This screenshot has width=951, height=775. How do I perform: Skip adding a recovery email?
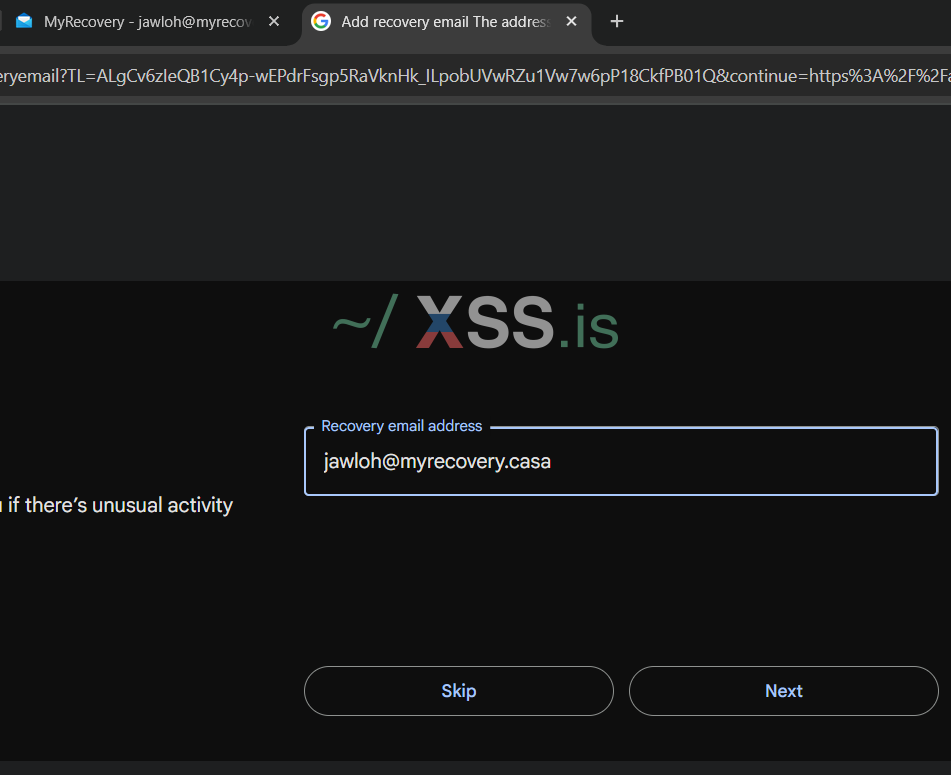coord(459,691)
